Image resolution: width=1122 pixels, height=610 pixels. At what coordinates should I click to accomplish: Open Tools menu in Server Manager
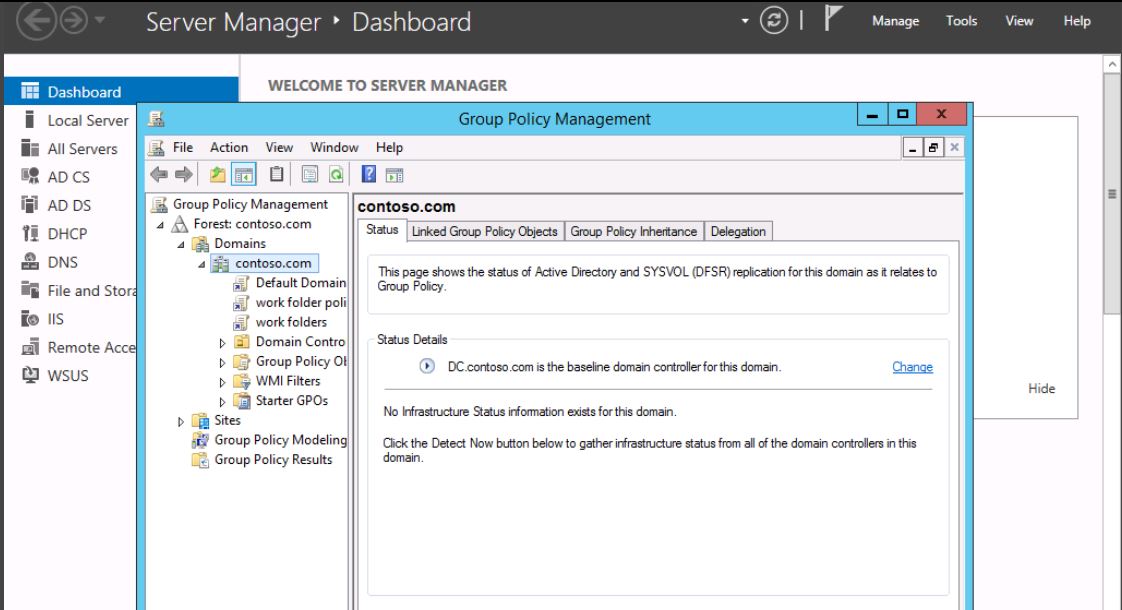pos(961,21)
